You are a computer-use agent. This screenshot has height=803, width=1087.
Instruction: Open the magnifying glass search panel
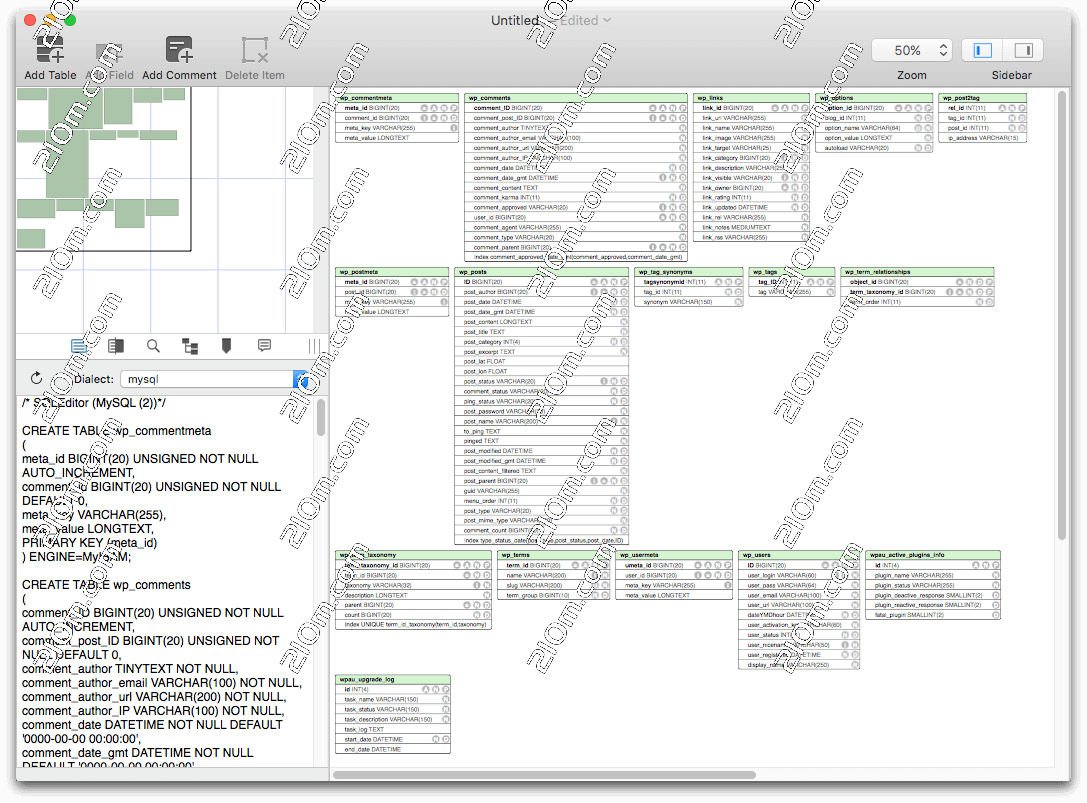[x=153, y=346]
